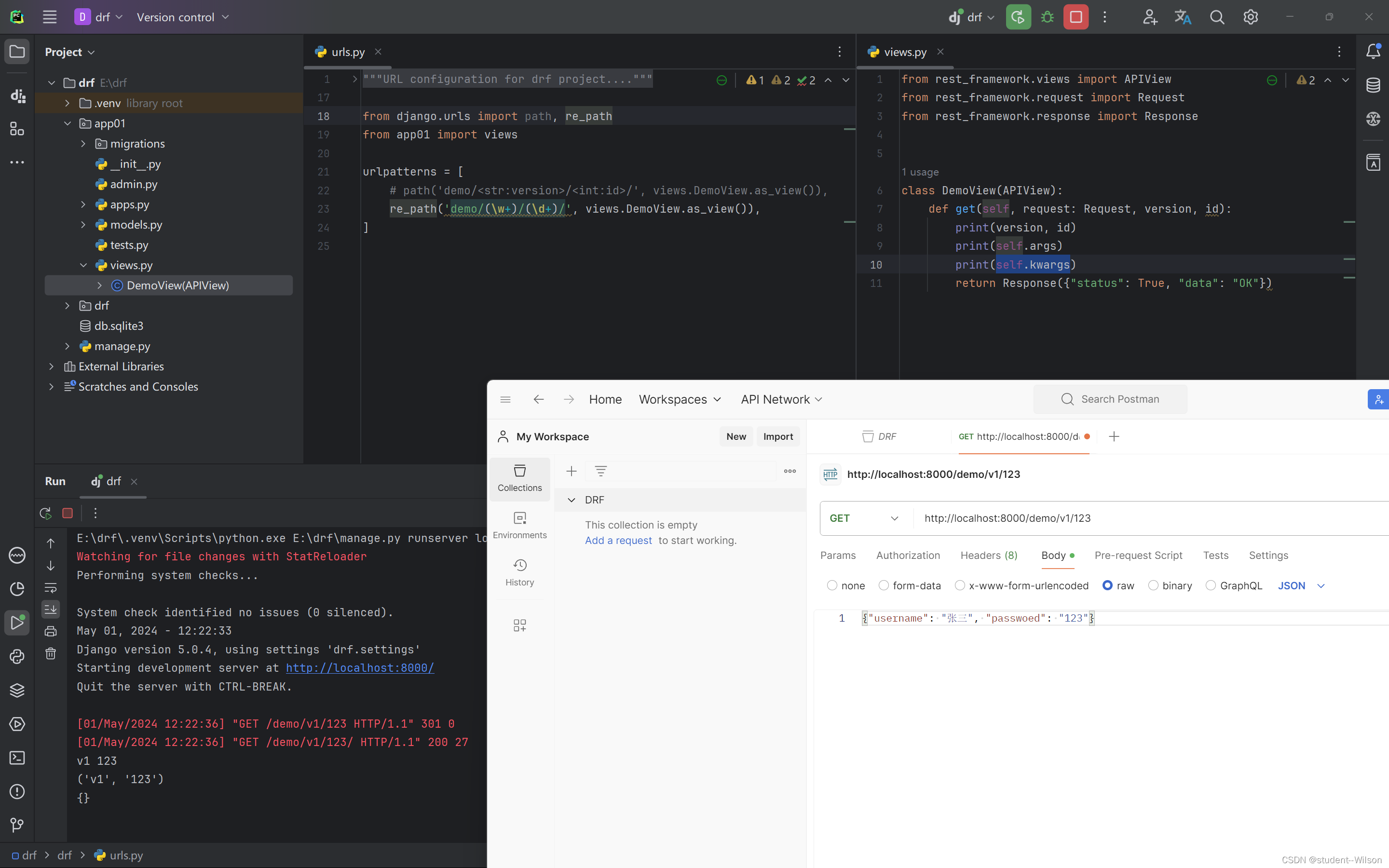This screenshot has width=1389, height=868.
Task: Click the Add a request link in Postman
Action: point(618,540)
